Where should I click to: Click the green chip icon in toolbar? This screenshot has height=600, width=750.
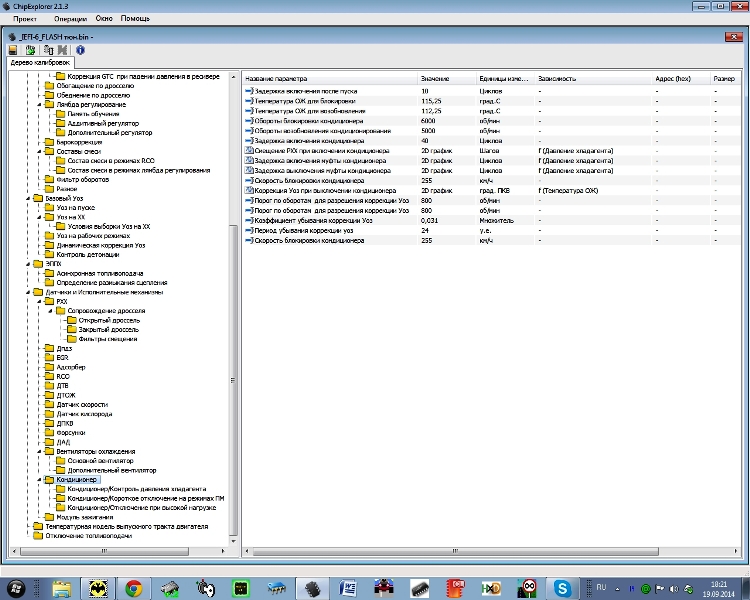click(x=30, y=49)
